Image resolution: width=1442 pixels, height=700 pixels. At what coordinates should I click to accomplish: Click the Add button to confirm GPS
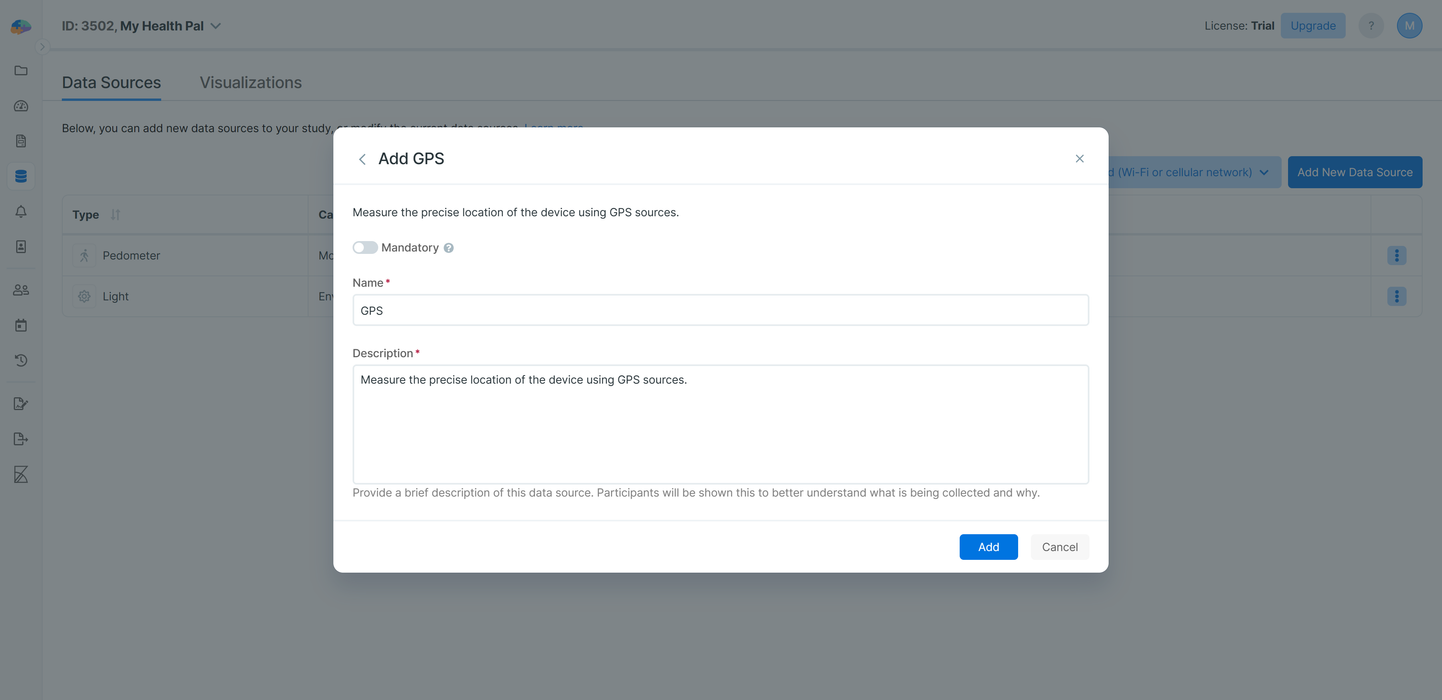(988, 547)
